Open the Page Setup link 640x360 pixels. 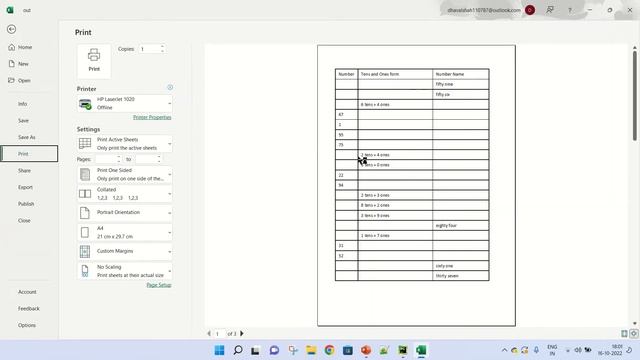pyautogui.click(x=159, y=285)
